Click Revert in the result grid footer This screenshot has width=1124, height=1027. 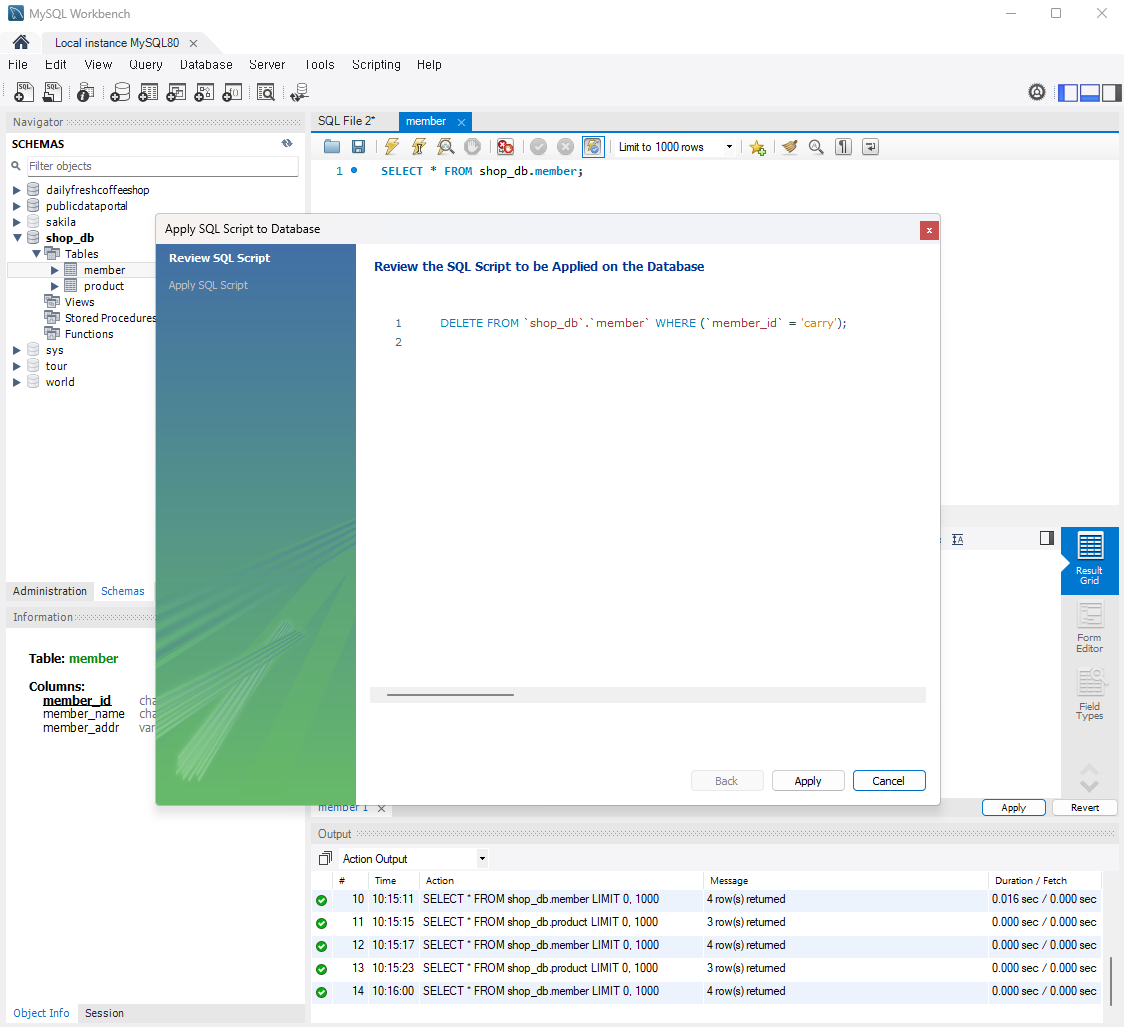coord(1085,808)
